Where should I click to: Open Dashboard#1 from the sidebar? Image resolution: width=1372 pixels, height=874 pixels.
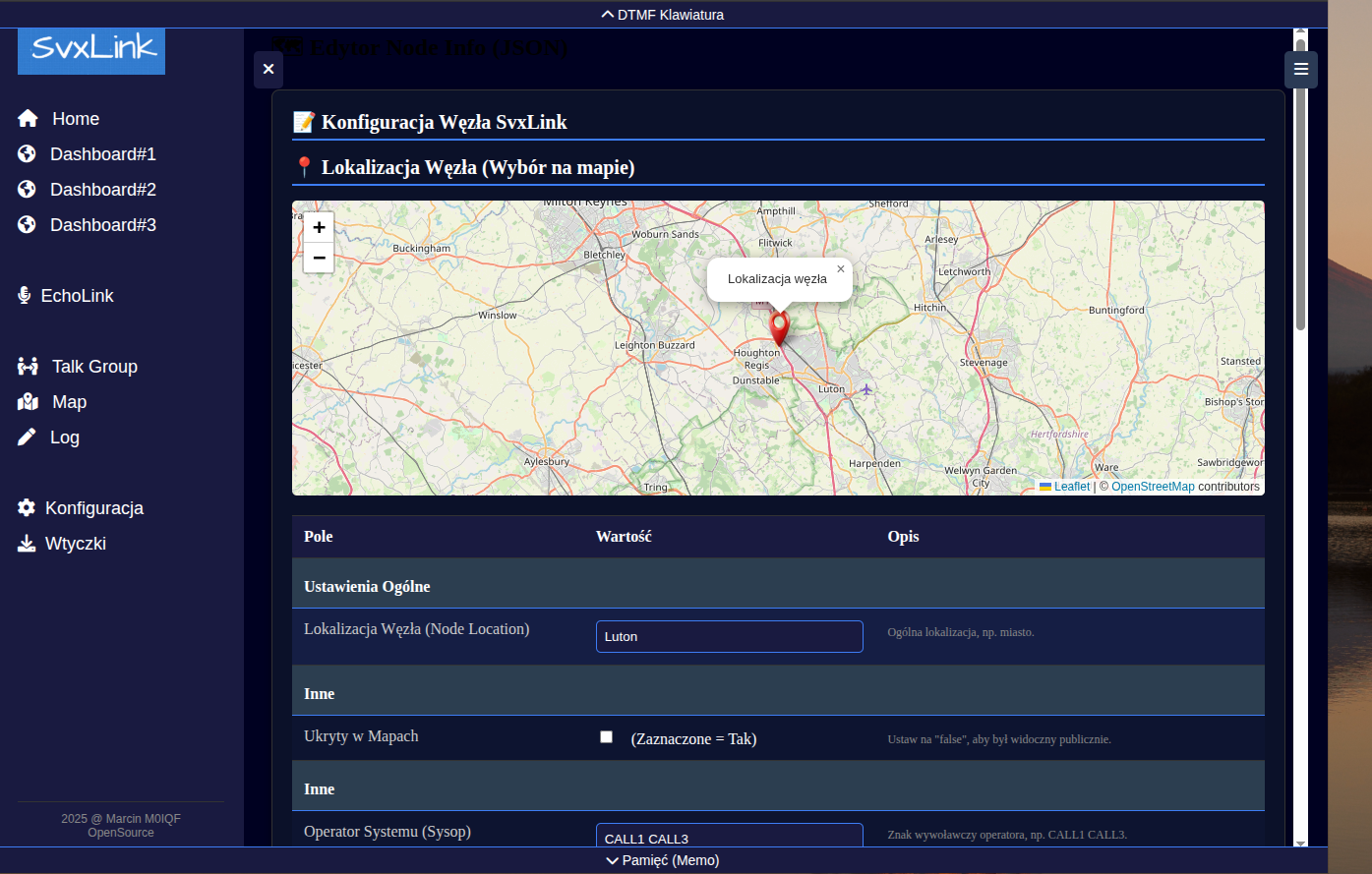pos(102,154)
